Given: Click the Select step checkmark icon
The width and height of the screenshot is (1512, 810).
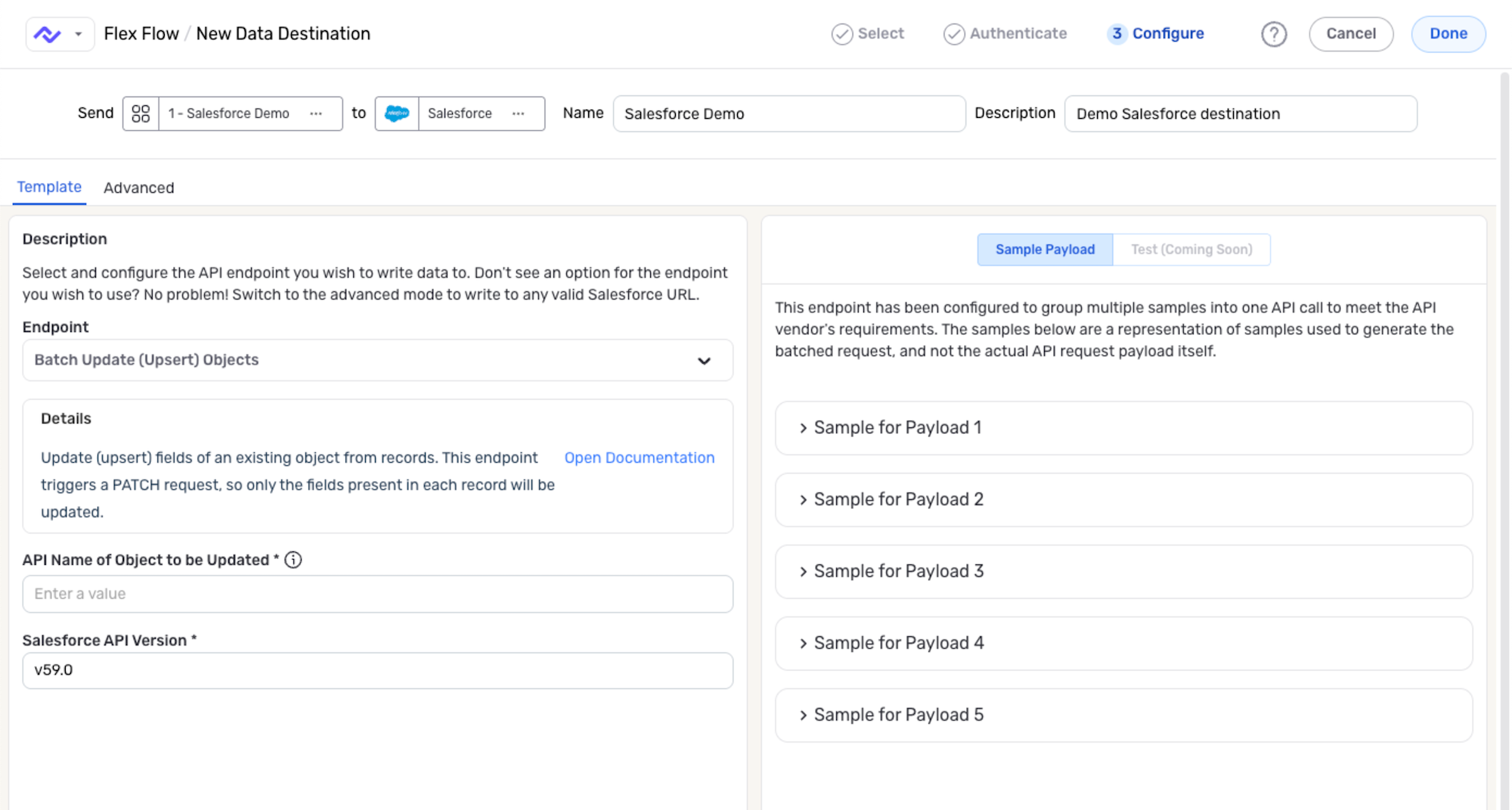Looking at the screenshot, I should point(841,34).
